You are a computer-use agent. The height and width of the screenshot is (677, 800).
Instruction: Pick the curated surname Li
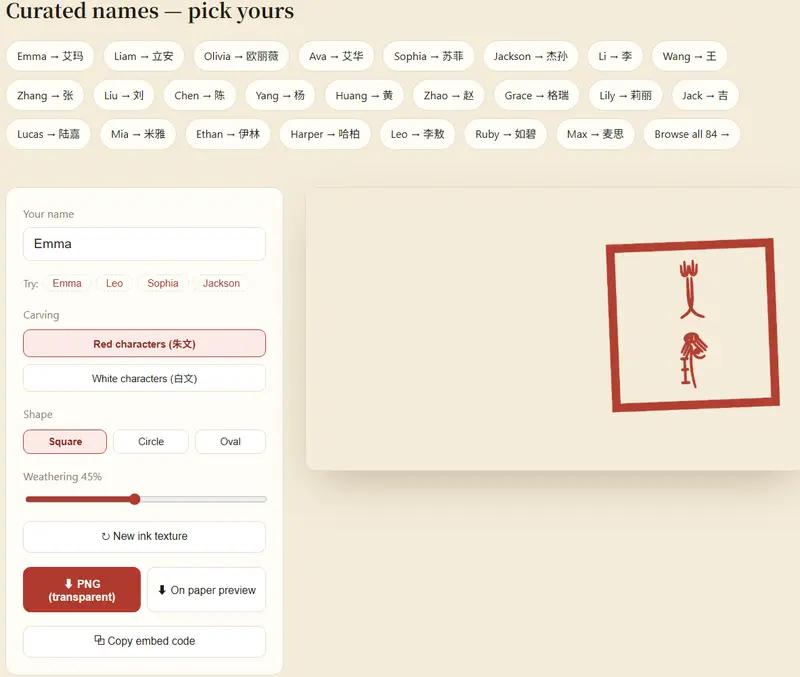click(615, 56)
